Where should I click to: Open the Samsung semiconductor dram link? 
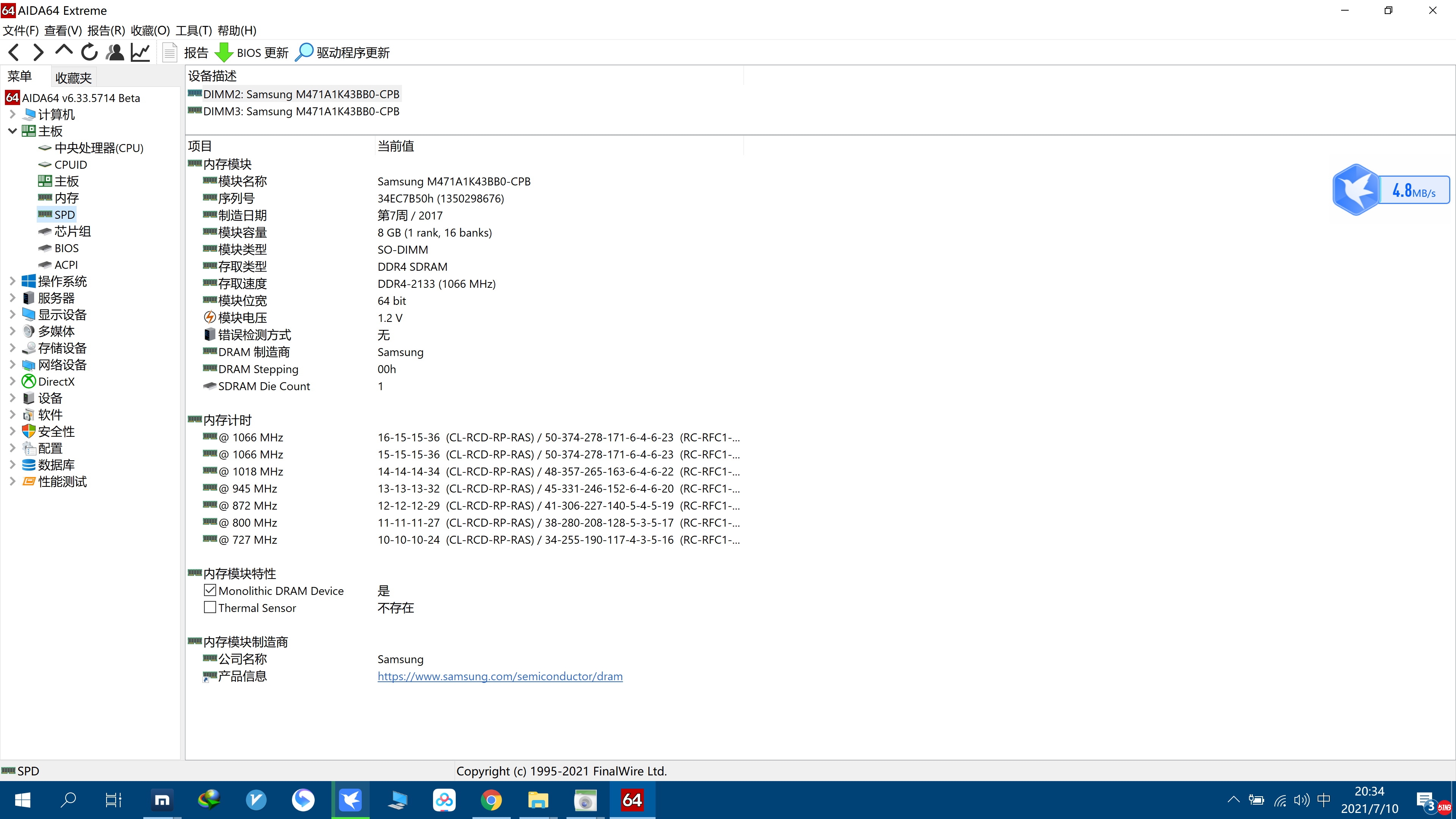click(500, 676)
